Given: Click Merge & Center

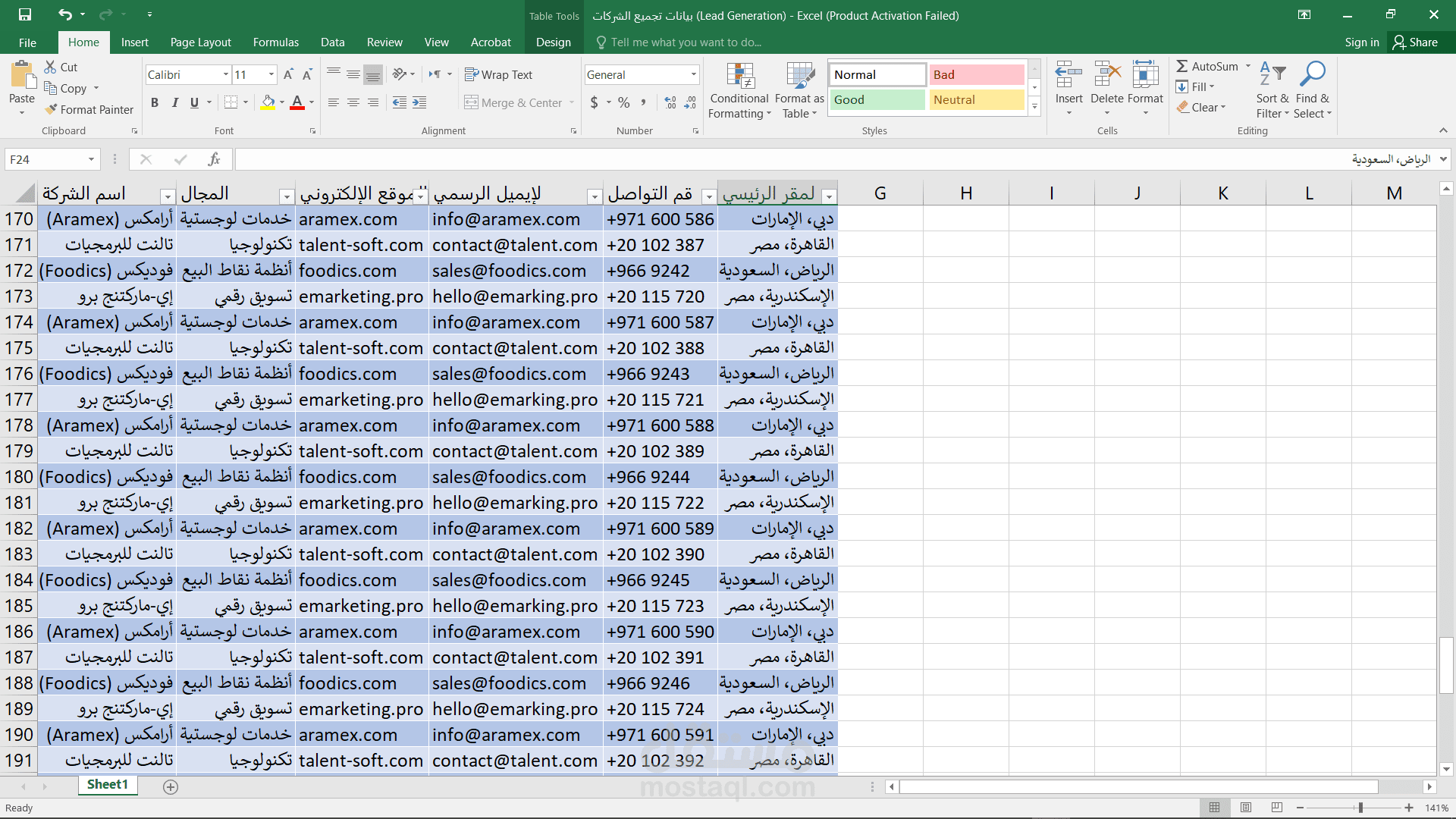Looking at the screenshot, I should [513, 102].
